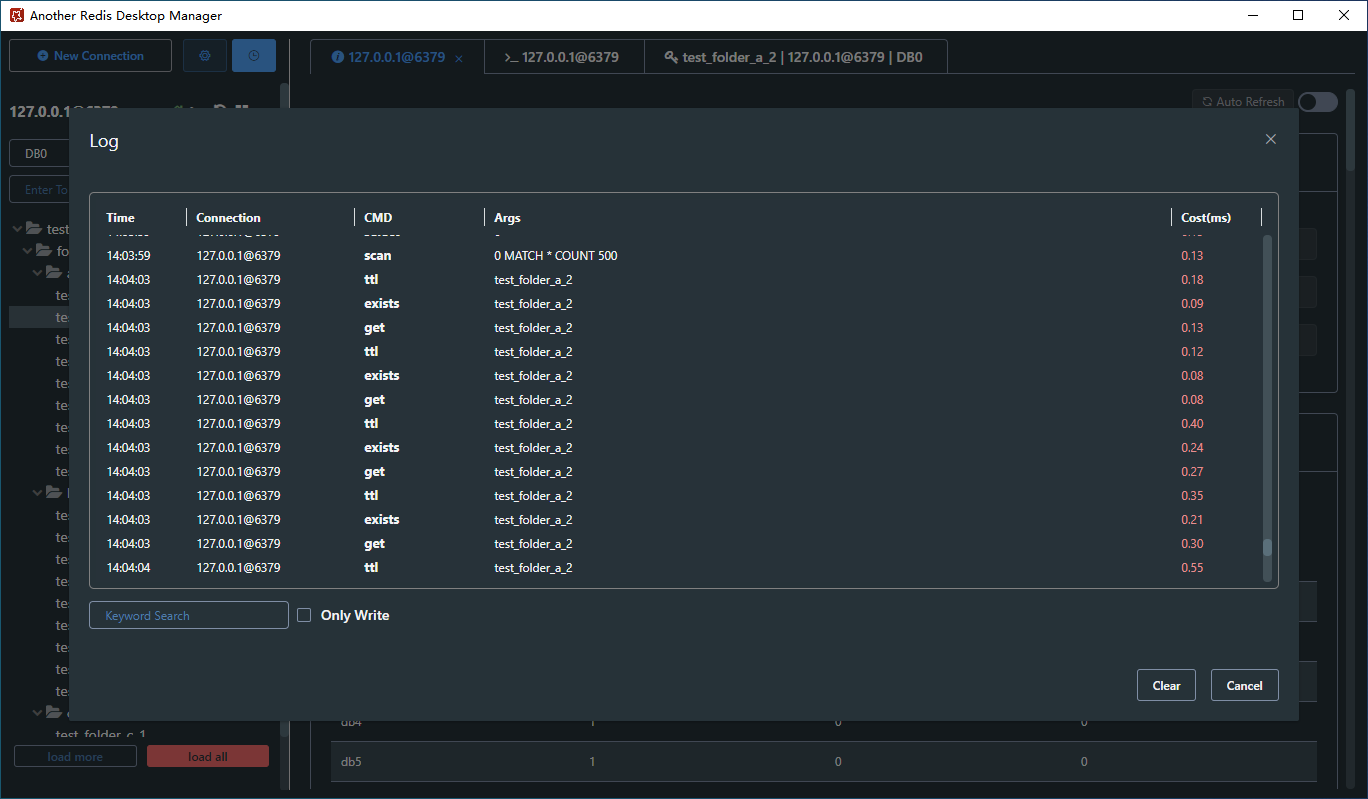Click the 0.21 cost value
This screenshot has height=799, width=1368.
coord(1192,520)
